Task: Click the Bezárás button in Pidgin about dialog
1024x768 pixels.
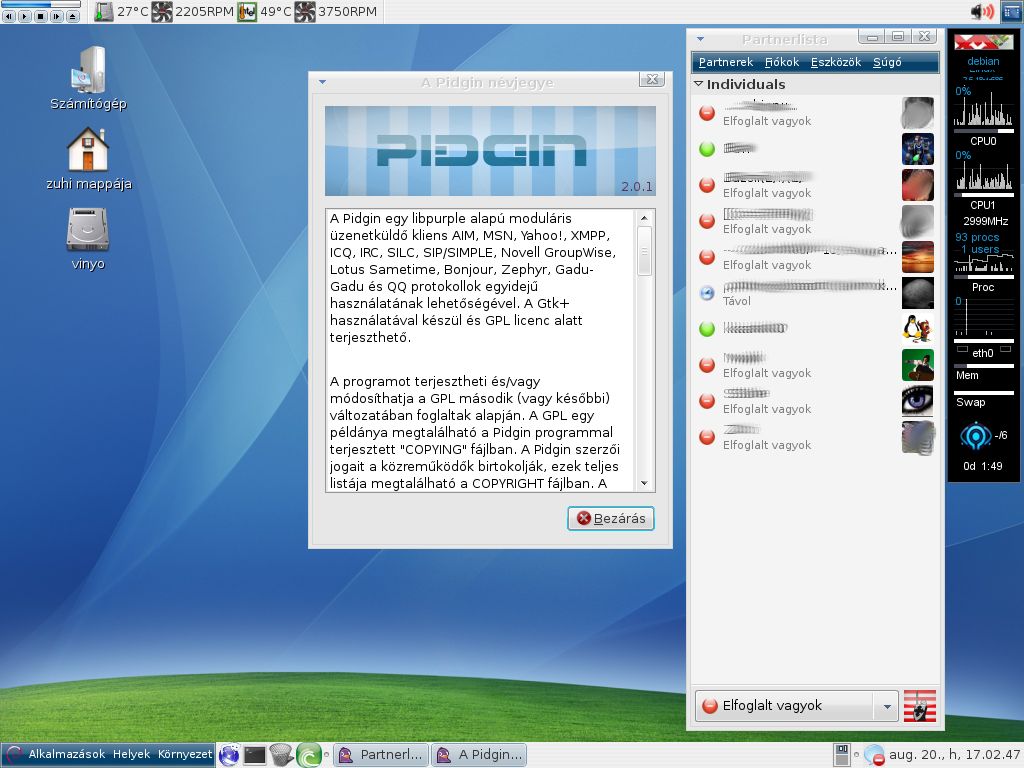Action: tap(611, 519)
